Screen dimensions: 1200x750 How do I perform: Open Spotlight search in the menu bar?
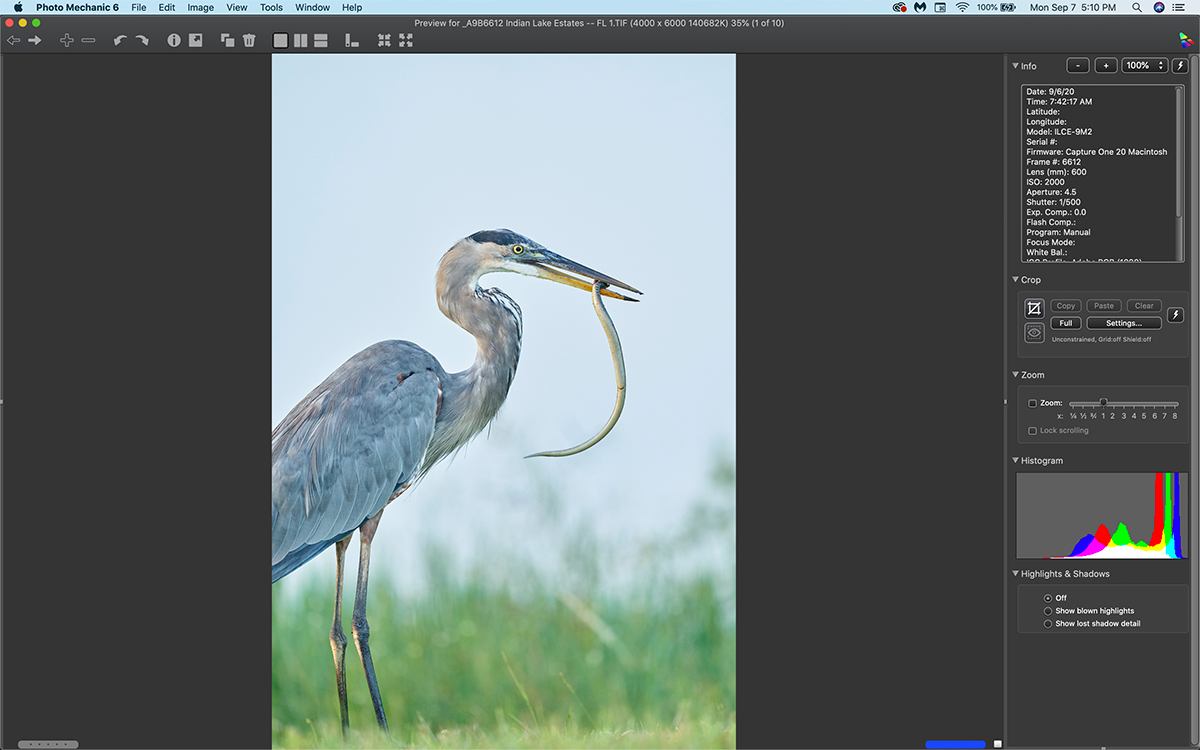pyautogui.click(x=1136, y=7)
